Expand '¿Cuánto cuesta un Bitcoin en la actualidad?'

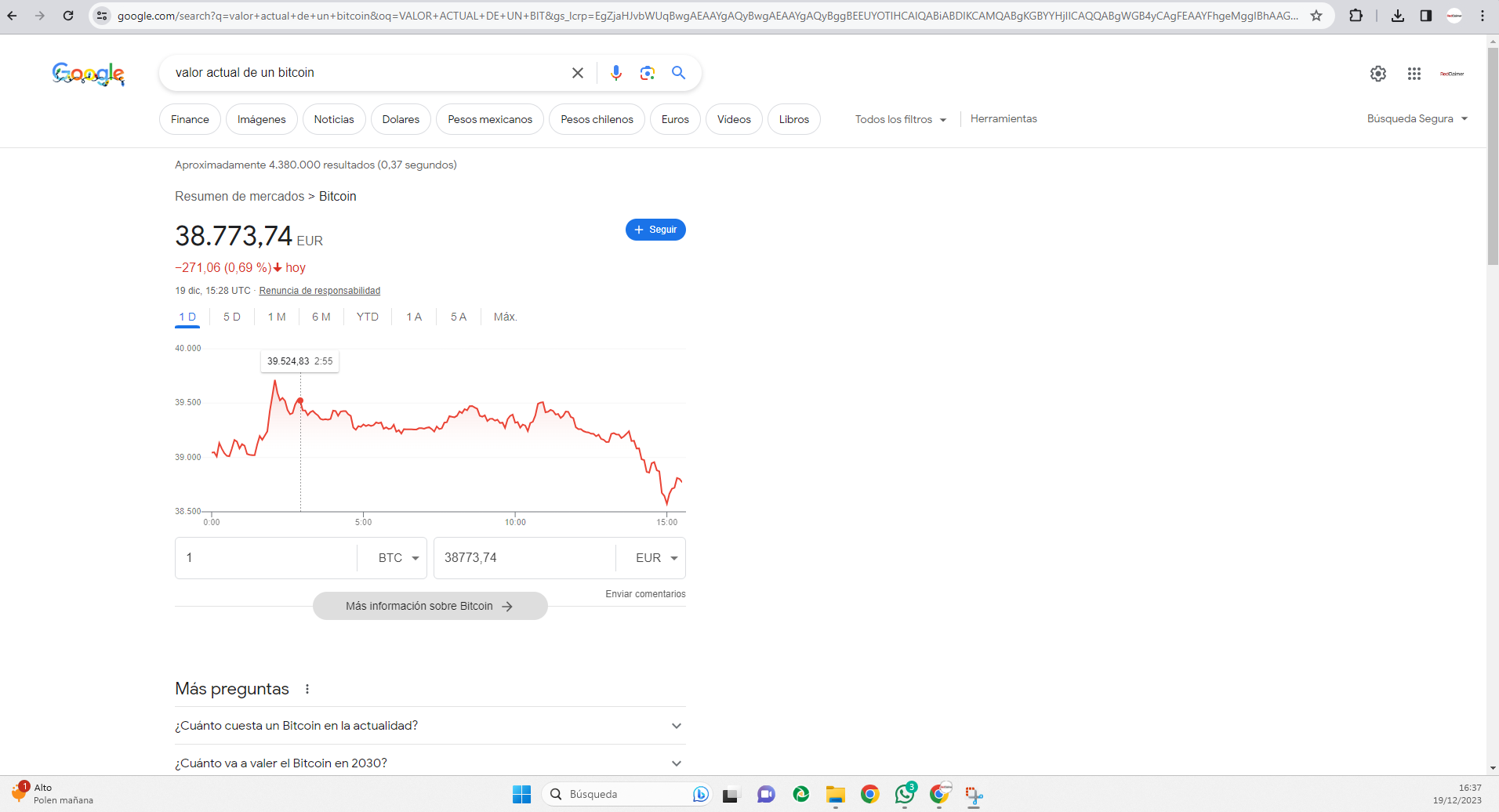pyautogui.click(x=430, y=726)
